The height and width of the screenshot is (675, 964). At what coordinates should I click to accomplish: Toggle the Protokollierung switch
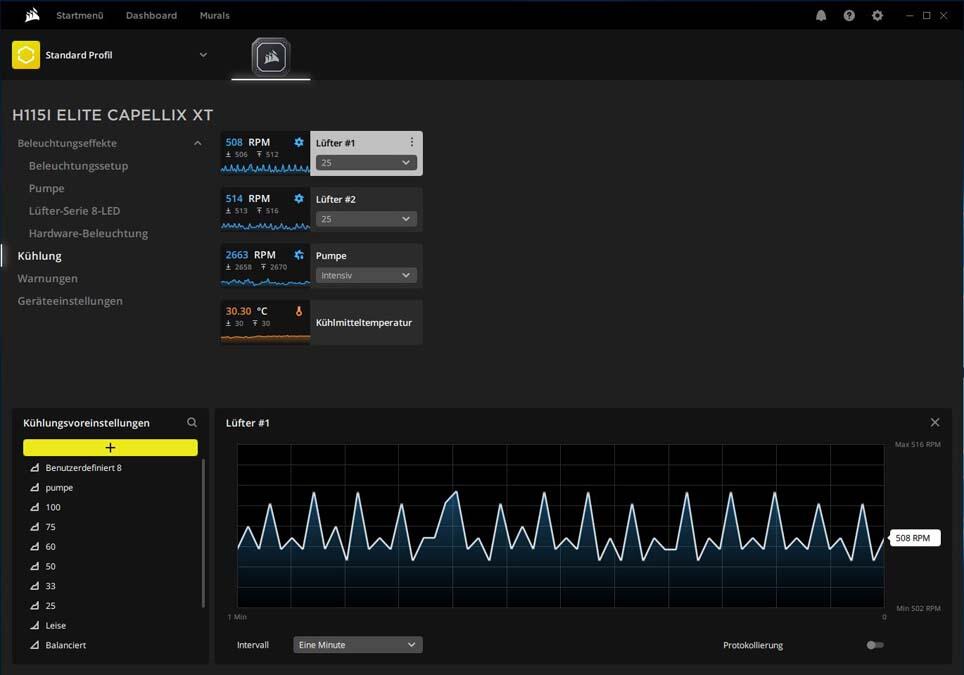875,645
